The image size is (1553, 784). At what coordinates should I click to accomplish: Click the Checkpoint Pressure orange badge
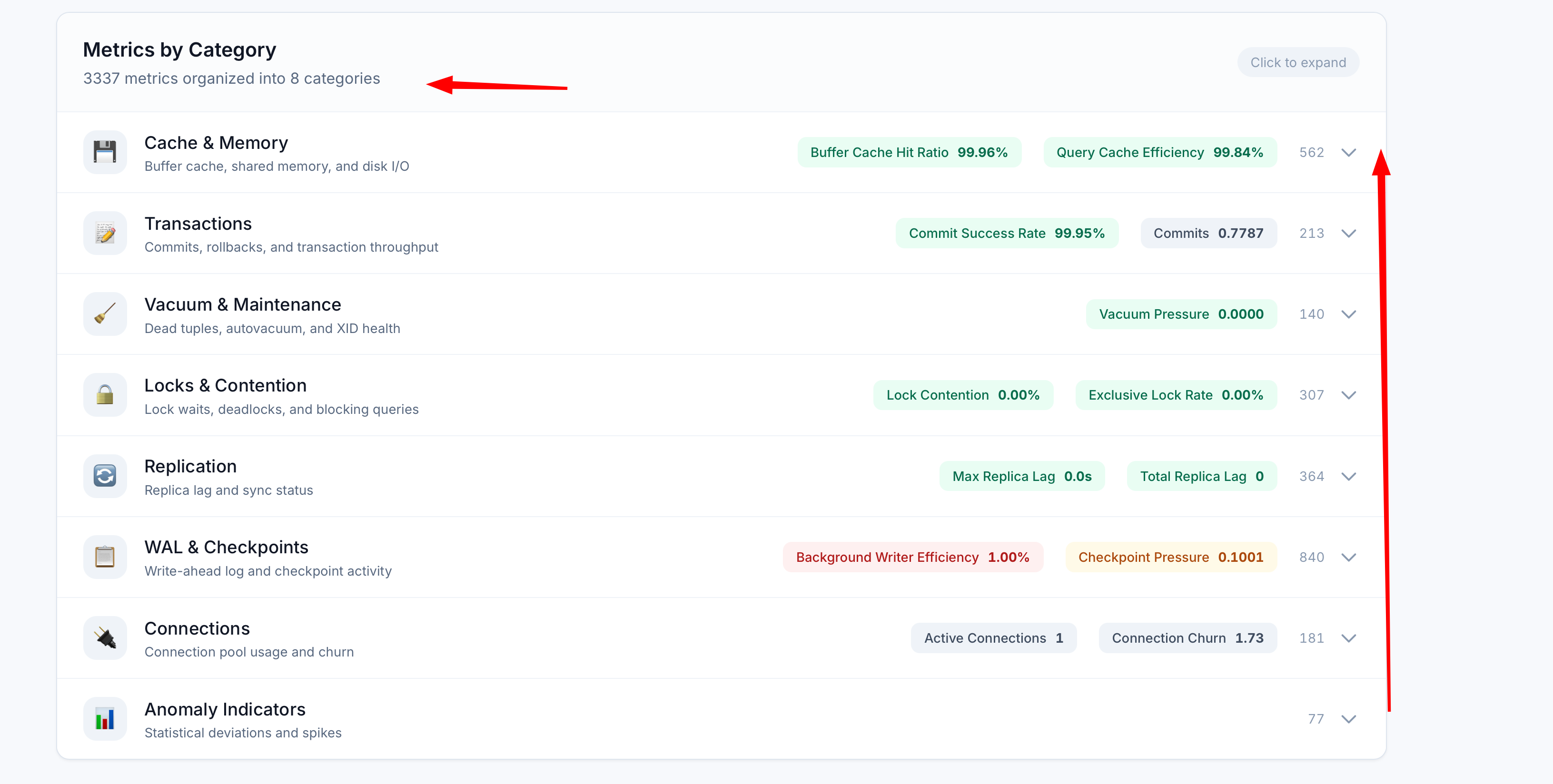coord(1170,558)
